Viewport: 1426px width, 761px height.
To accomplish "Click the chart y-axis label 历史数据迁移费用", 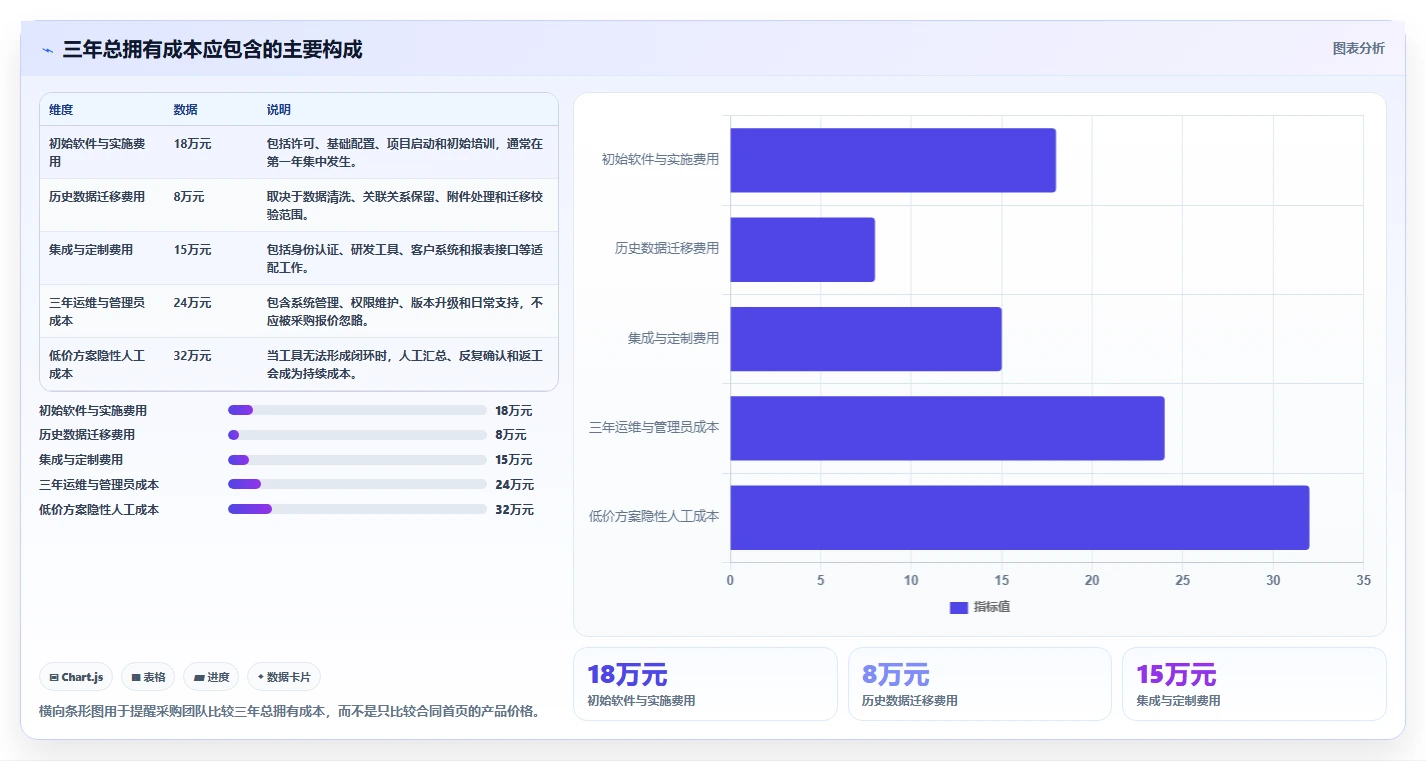I will point(667,249).
